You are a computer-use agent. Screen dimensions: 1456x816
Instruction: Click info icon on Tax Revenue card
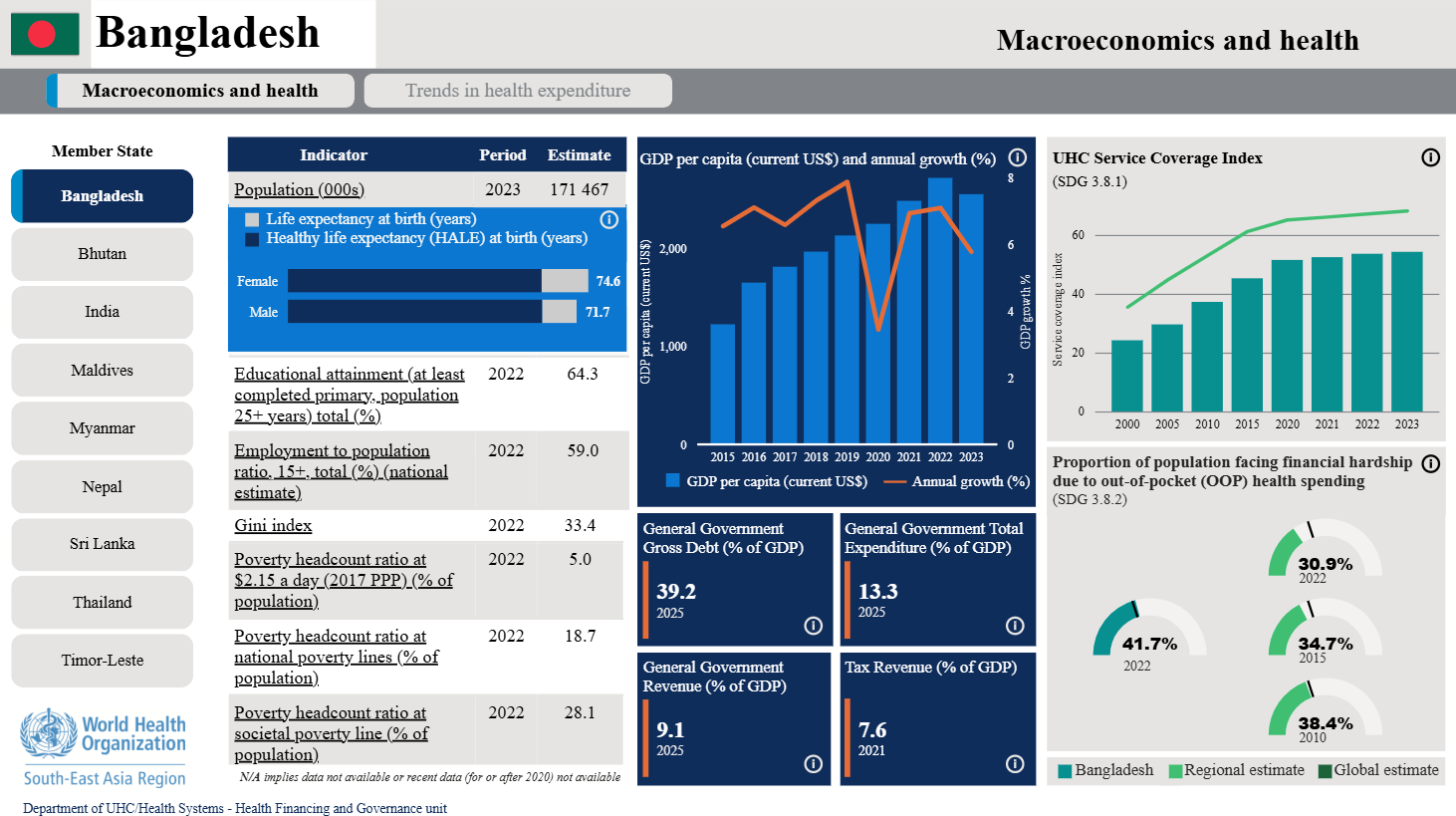click(x=1015, y=764)
